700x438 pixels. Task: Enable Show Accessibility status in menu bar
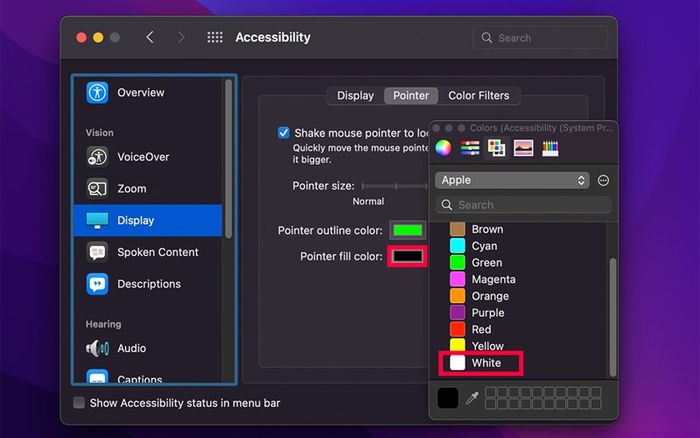coord(80,403)
